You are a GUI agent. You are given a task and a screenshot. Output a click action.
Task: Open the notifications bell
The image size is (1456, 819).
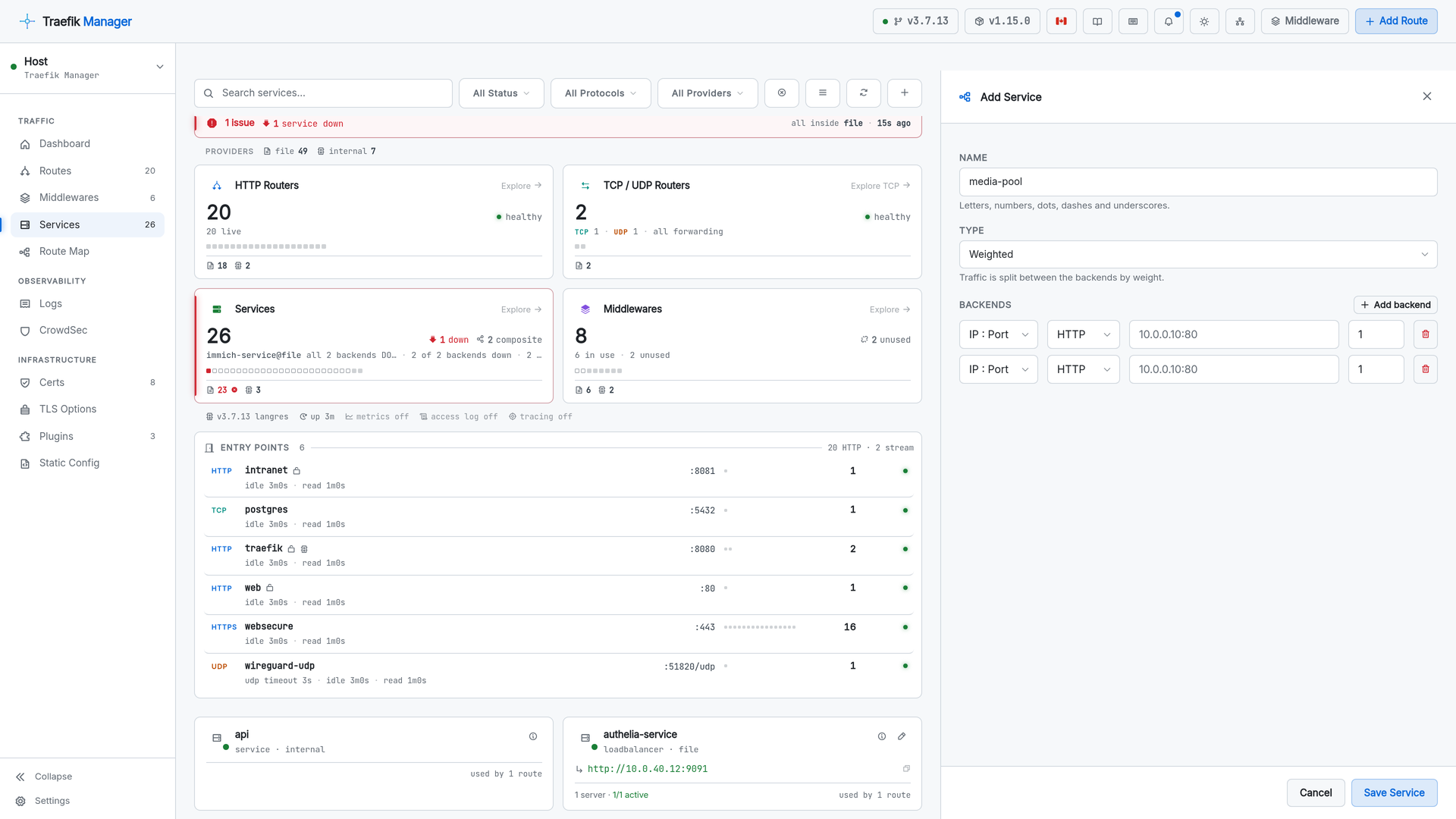[1169, 21]
